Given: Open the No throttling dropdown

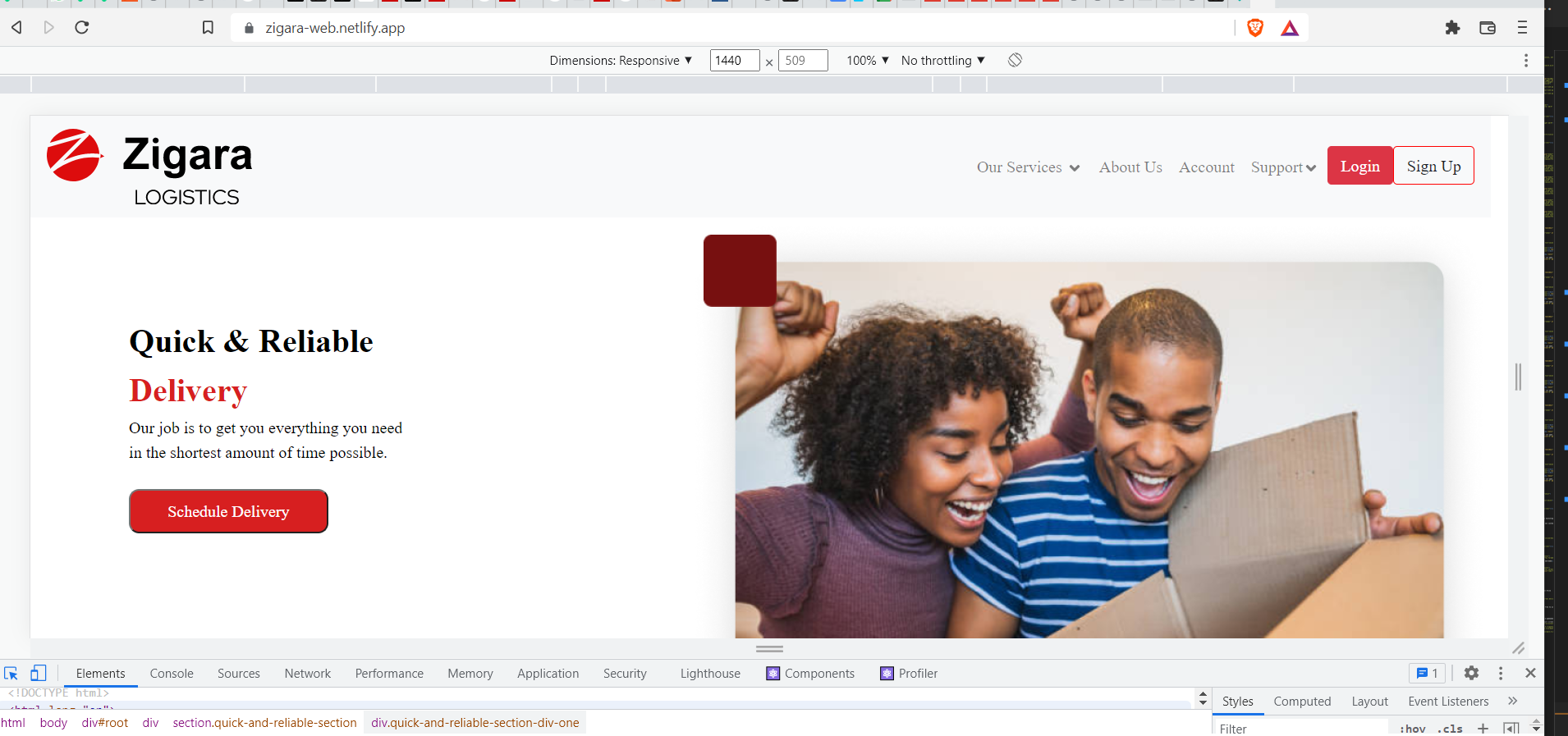Looking at the screenshot, I should 942,61.
